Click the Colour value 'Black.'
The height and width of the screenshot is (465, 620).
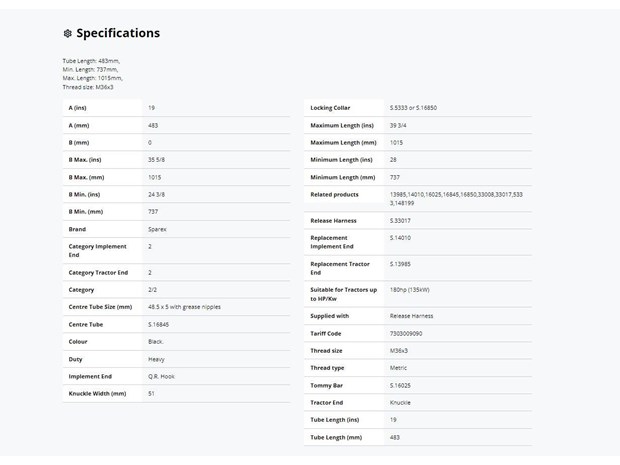click(x=156, y=342)
